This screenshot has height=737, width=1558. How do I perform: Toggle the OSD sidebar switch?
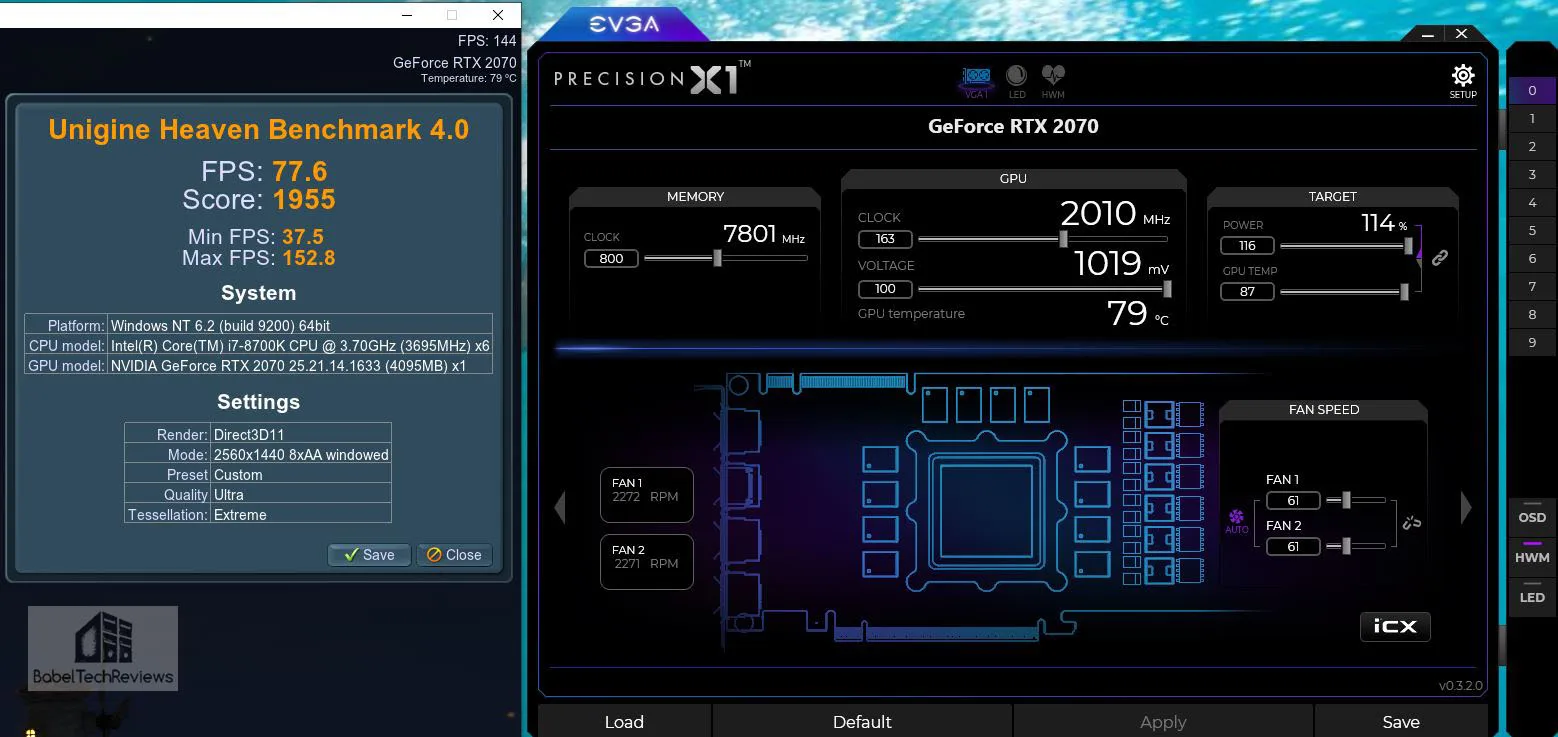(1532, 516)
